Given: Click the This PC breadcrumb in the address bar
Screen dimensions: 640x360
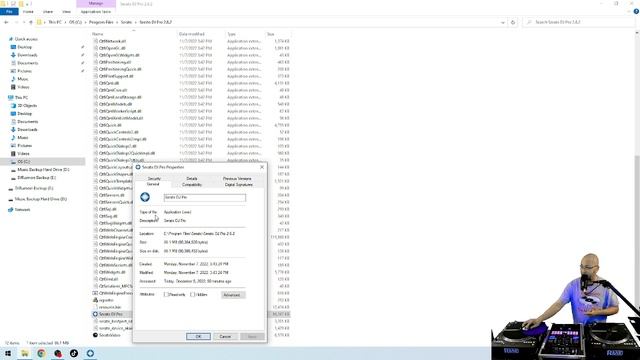Looking at the screenshot, I should click(55, 22).
